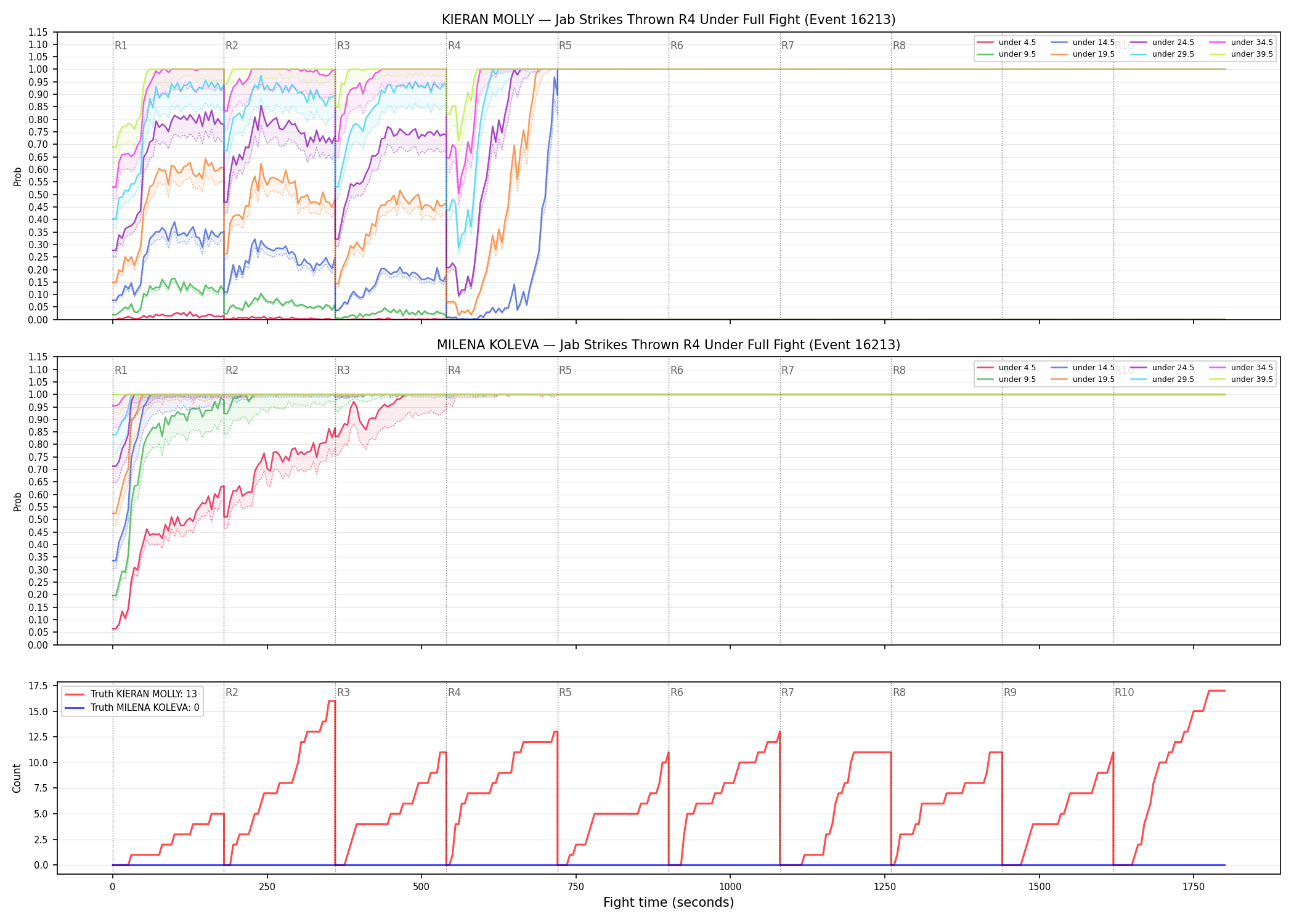Click purple 'under 24.5' line swatch, Kieran legend
Image resolution: width=1294 pixels, height=924 pixels.
pyautogui.click(x=1139, y=43)
